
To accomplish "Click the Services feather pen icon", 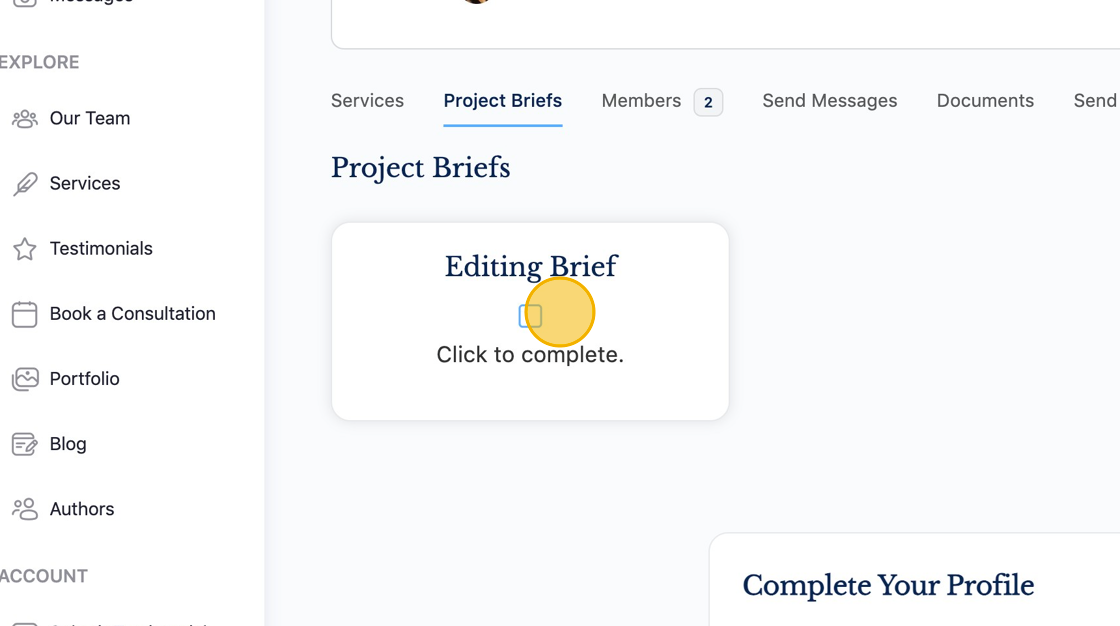I will 25,184.
